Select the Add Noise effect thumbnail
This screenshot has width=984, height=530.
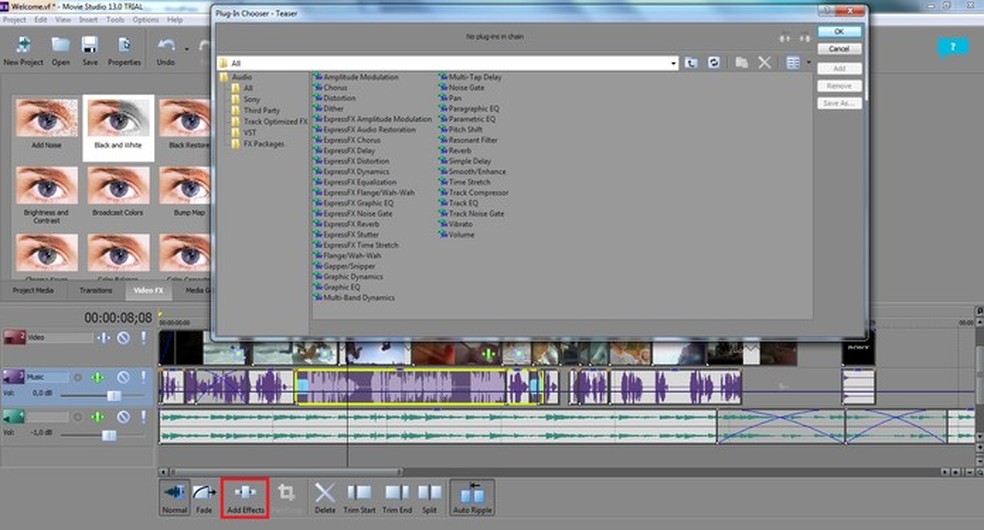(x=46, y=124)
